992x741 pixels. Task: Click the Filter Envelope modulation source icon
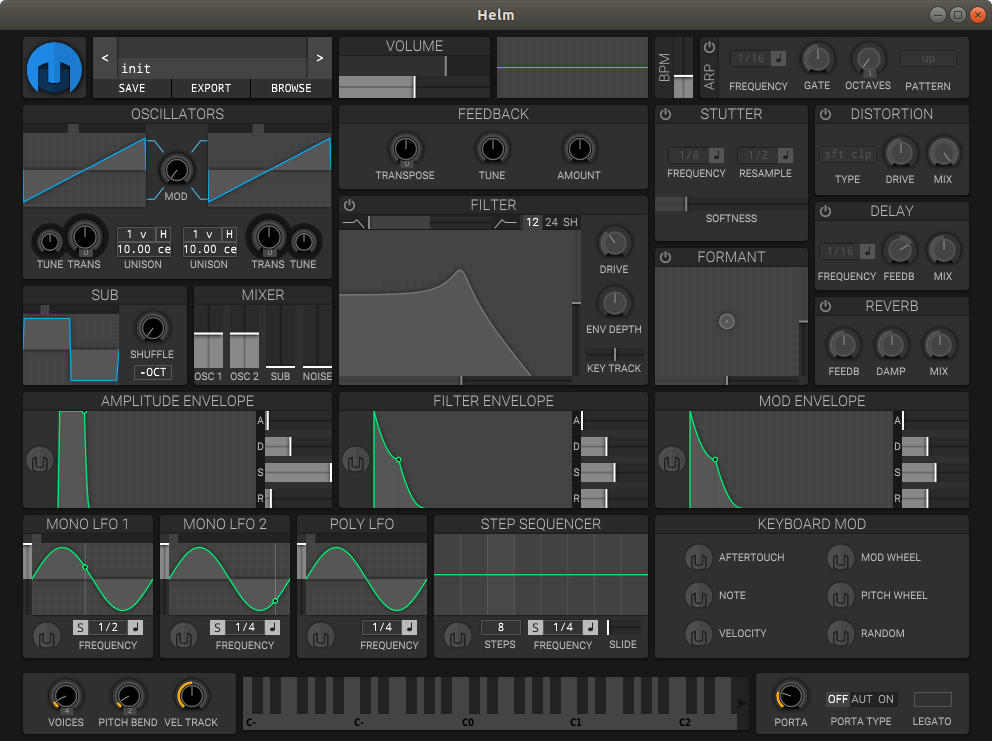coord(356,460)
